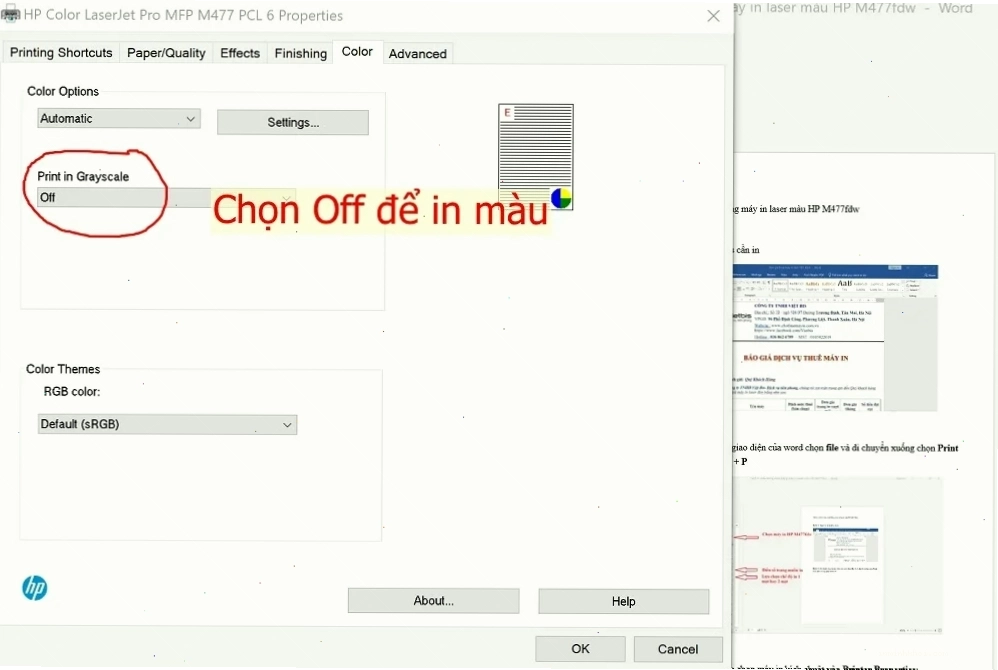
Task: Click the Color tab
Action: click(357, 52)
